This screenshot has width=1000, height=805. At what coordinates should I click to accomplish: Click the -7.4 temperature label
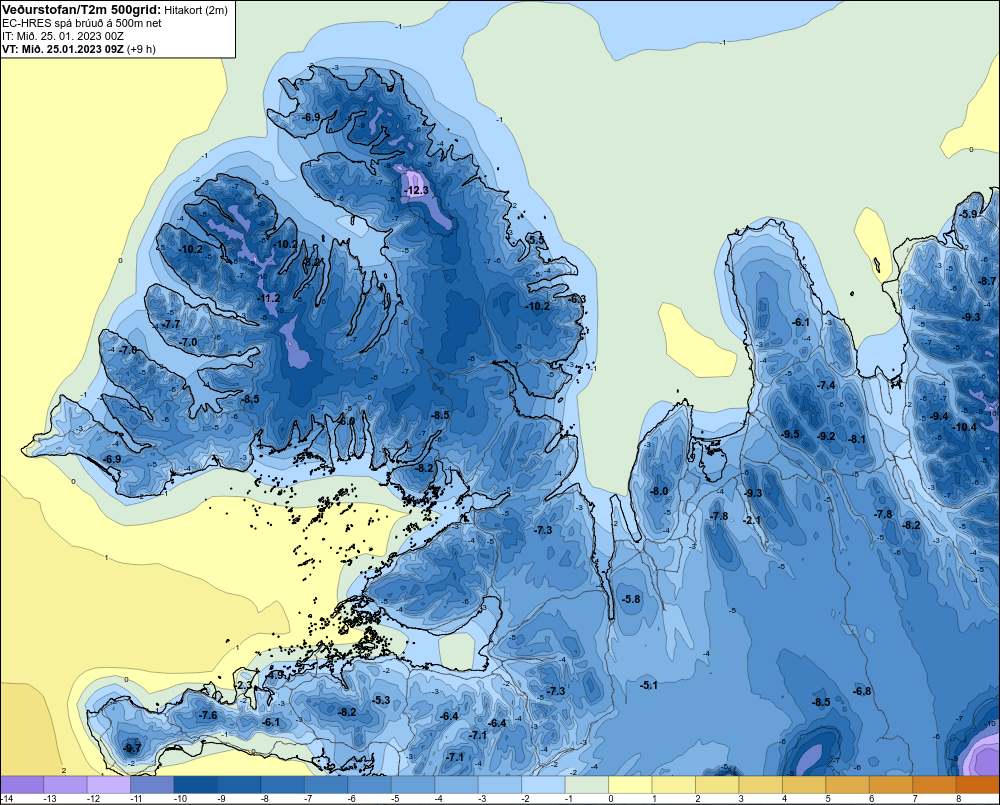click(826, 385)
